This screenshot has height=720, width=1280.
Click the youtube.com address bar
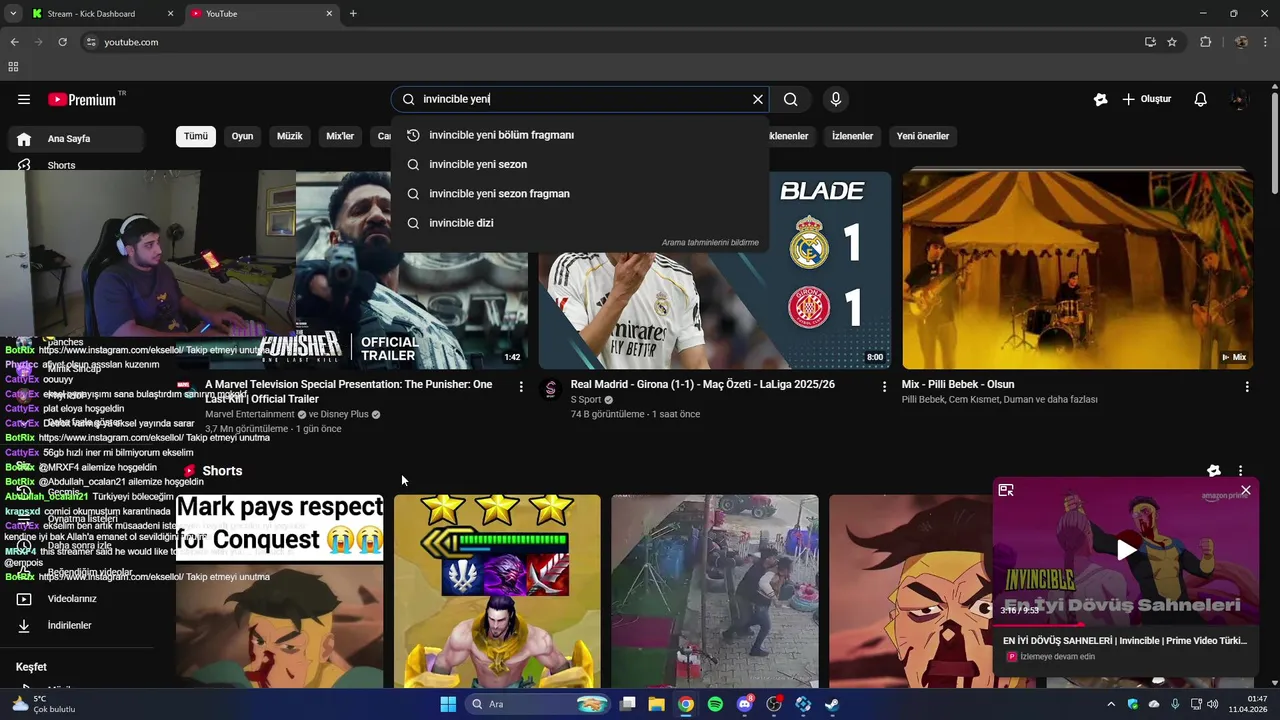click(610, 42)
